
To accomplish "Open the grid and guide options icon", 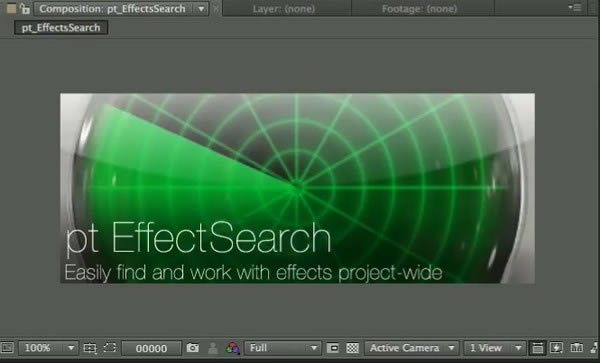I will [x=90, y=348].
